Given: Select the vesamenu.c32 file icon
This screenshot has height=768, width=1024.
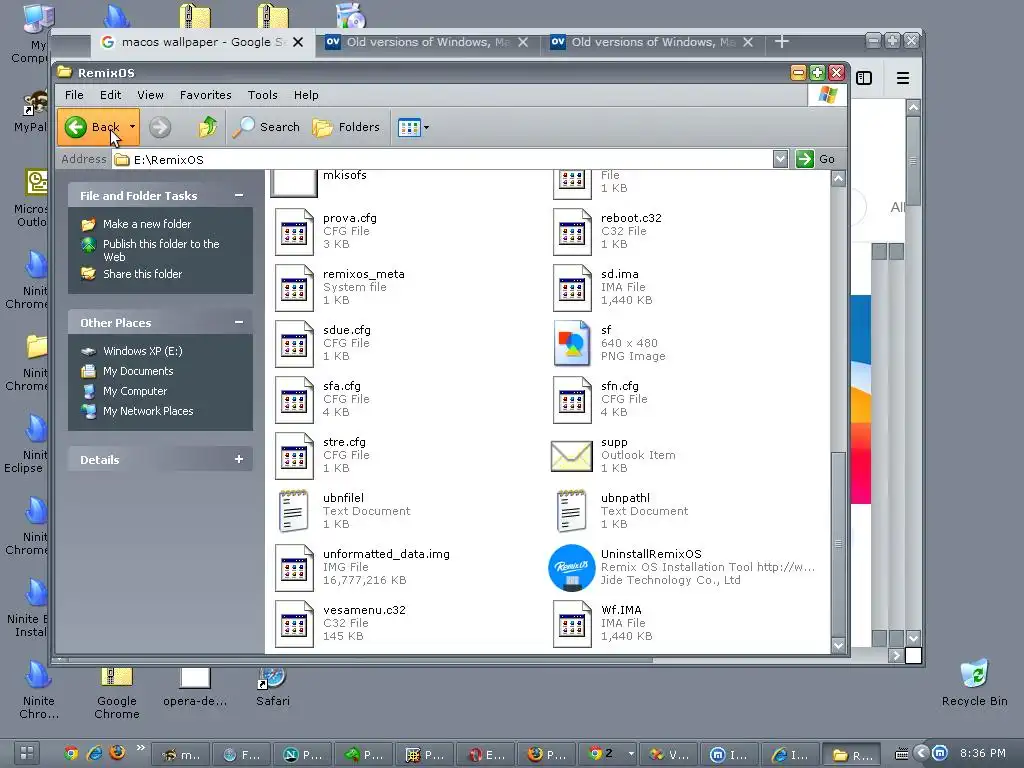Looking at the screenshot, I should tap(294, 624).
